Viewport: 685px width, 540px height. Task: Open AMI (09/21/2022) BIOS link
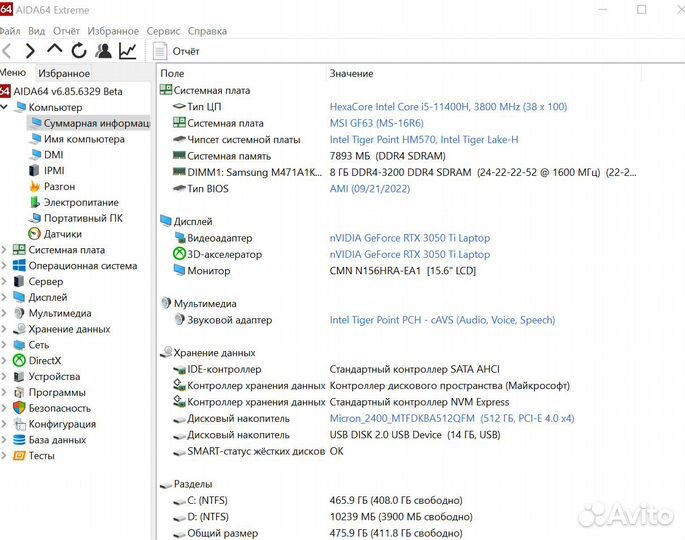point(370,189)
